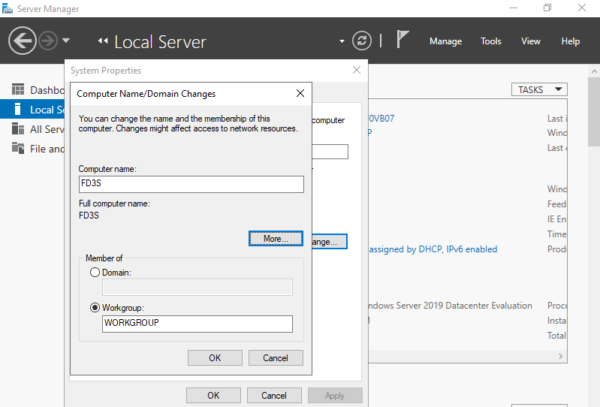Expand the dropdown arrow beside the refresh icon

click(x=342, y=41)
